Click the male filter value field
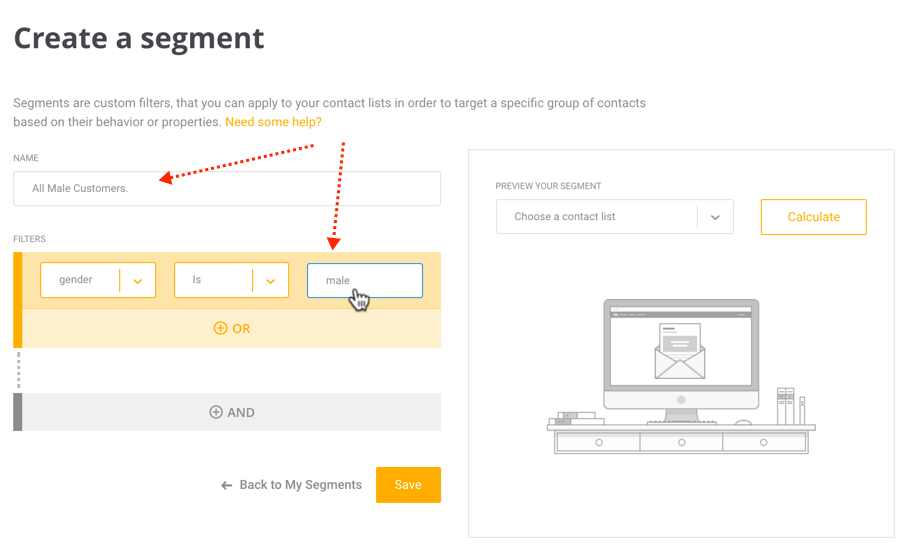 click(x=365, y=280)
